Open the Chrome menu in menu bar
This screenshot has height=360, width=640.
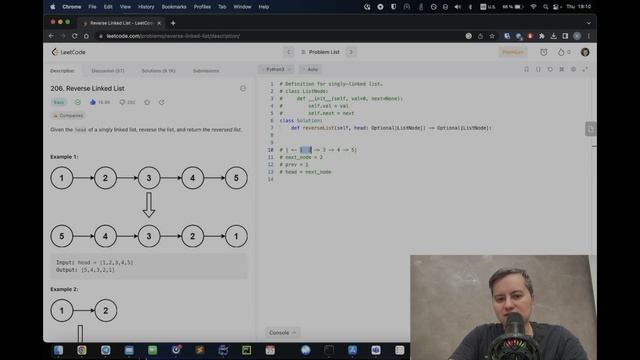pos(72,7)
